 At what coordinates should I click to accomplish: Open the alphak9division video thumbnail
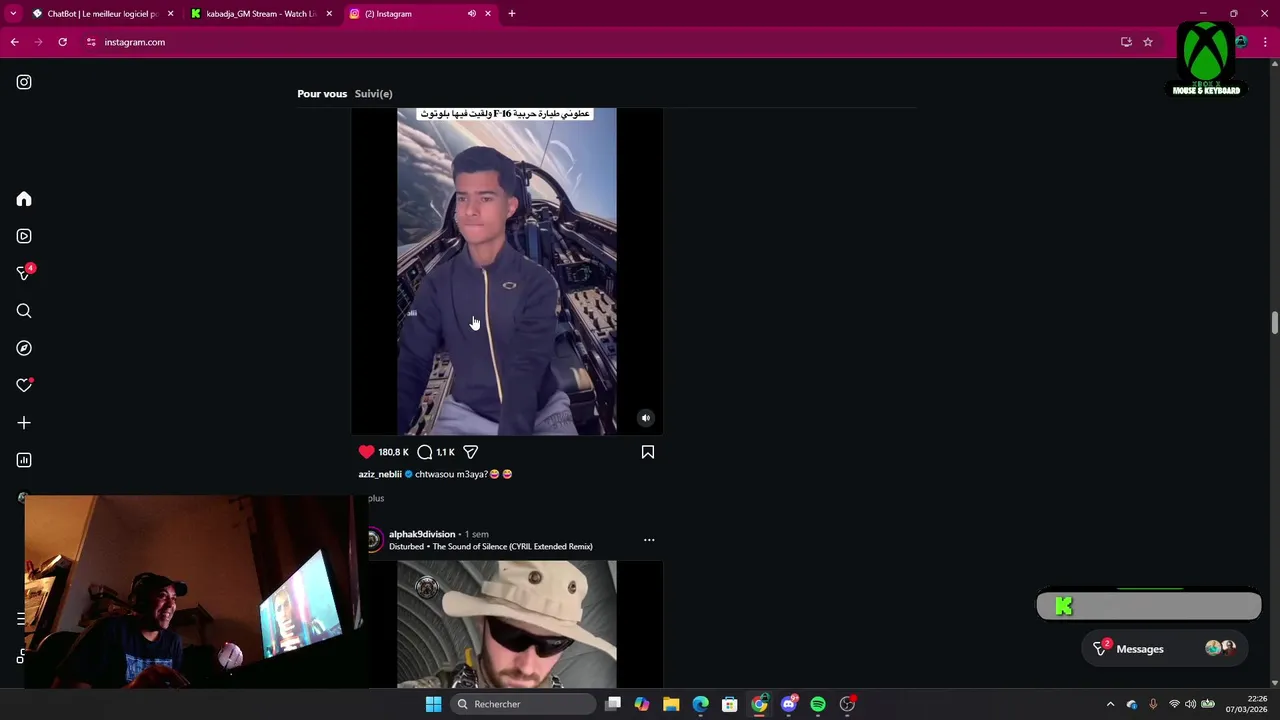point(507,624)
